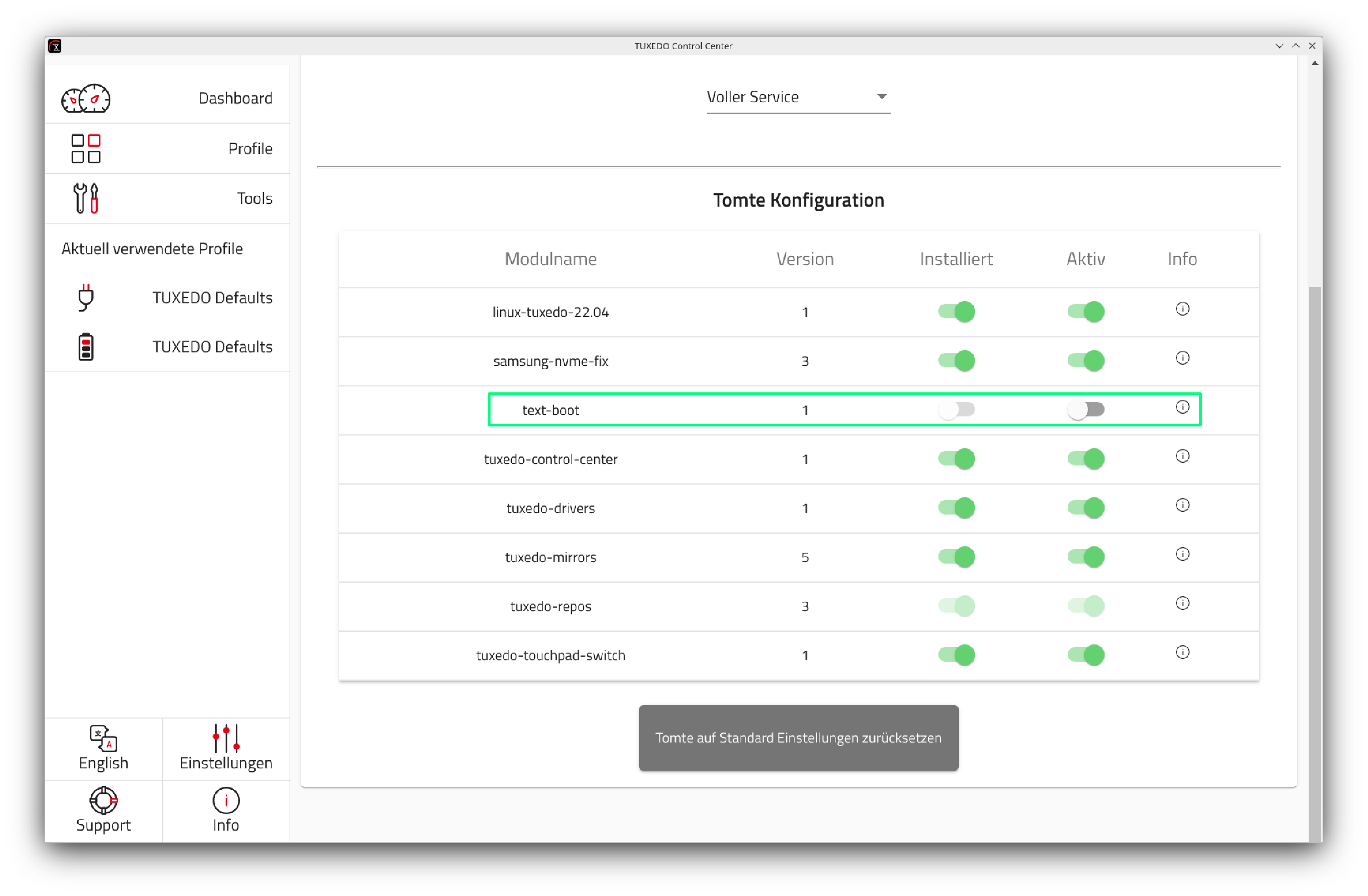The width and height of the screenshot is (1368, 896).
Task: Click the Einstellungen settings icon
Action: click(225, 738)
